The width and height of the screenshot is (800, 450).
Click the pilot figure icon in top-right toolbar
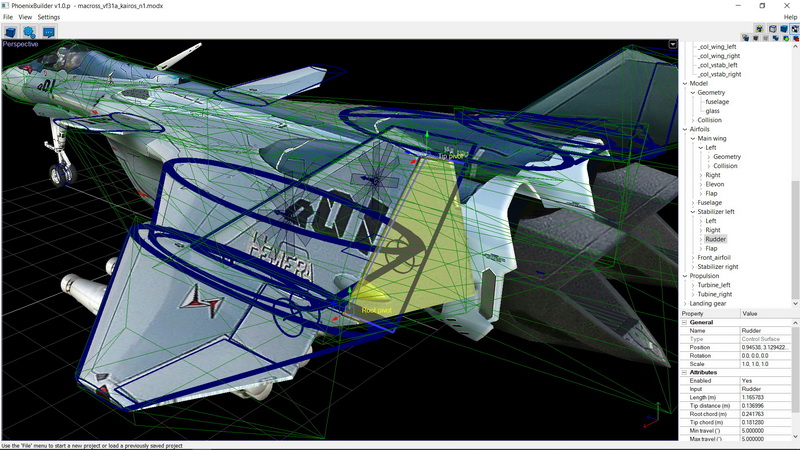[x=760, y=29]
